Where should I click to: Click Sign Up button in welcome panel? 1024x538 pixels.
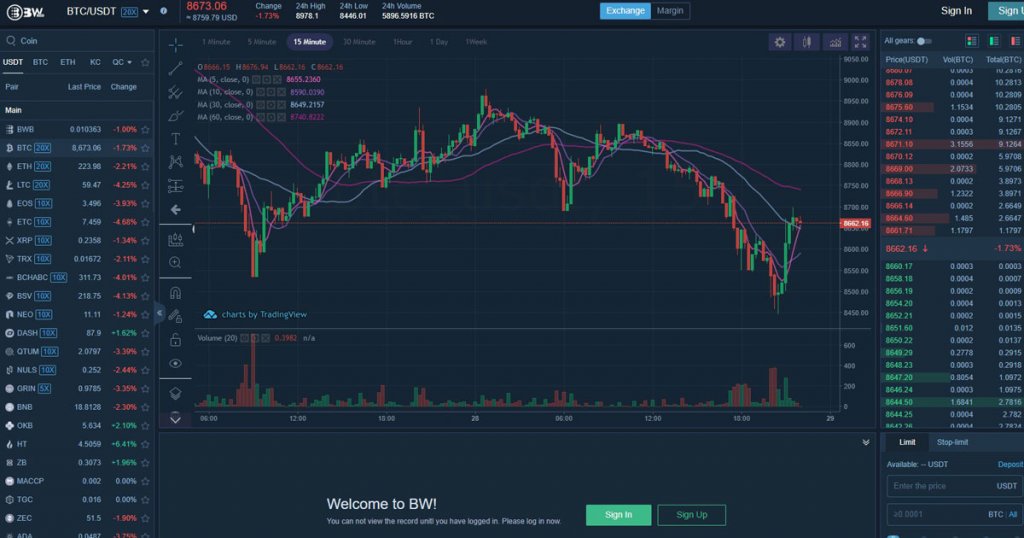[x=692, y=515]
